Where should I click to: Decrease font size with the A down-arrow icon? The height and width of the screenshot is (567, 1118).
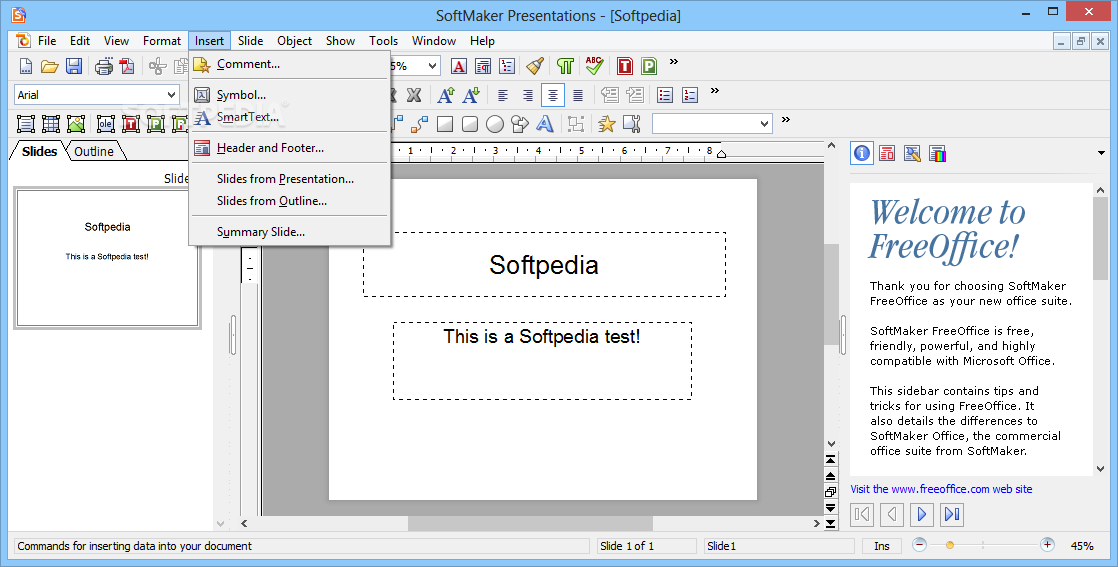click(471, 95)
